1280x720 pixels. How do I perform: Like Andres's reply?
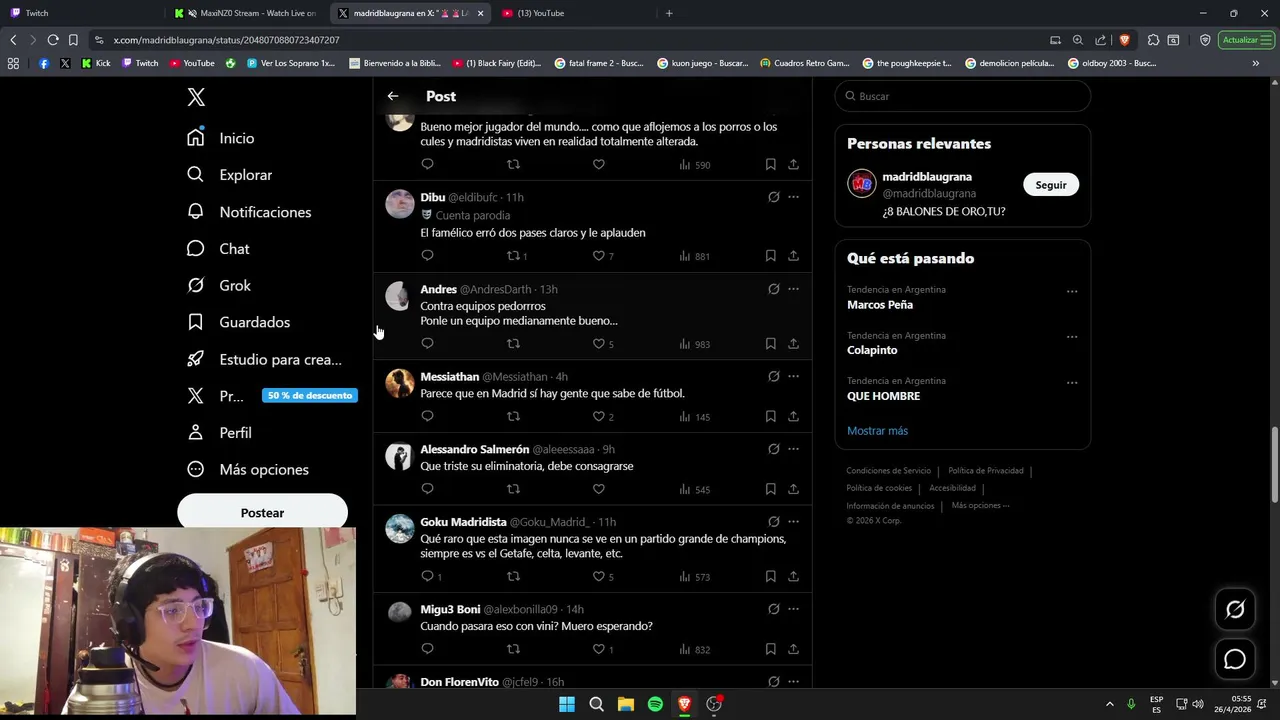pyautogui.click(x=598, y=344)
